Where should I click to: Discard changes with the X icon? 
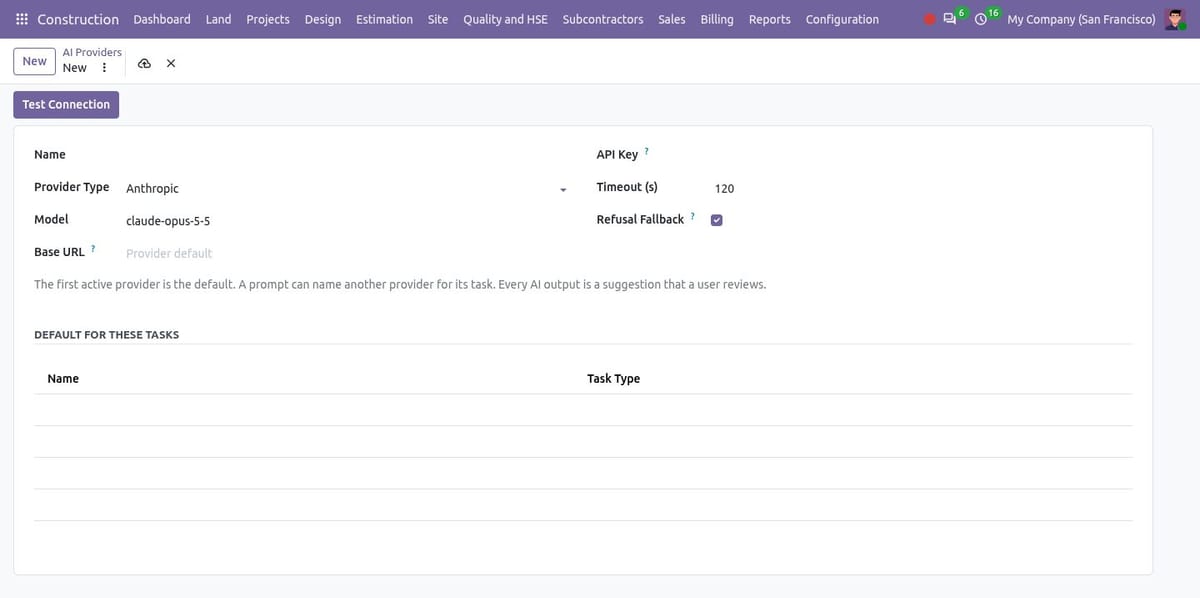[x=171, y=64]
